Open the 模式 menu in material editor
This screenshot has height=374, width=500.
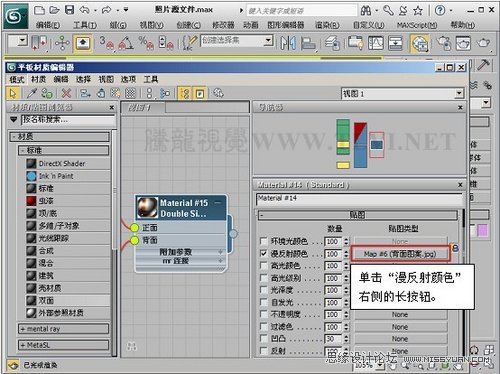(x=17, y=79)
